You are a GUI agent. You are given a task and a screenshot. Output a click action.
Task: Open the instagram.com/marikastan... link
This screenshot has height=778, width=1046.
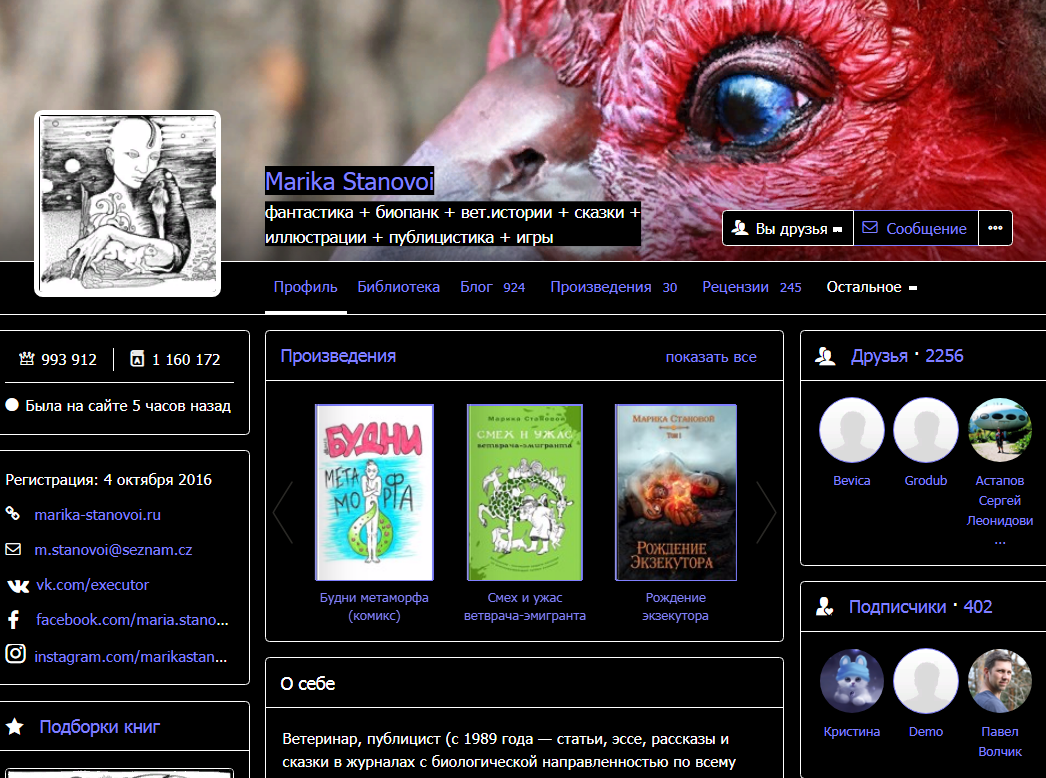coord(131,657)
